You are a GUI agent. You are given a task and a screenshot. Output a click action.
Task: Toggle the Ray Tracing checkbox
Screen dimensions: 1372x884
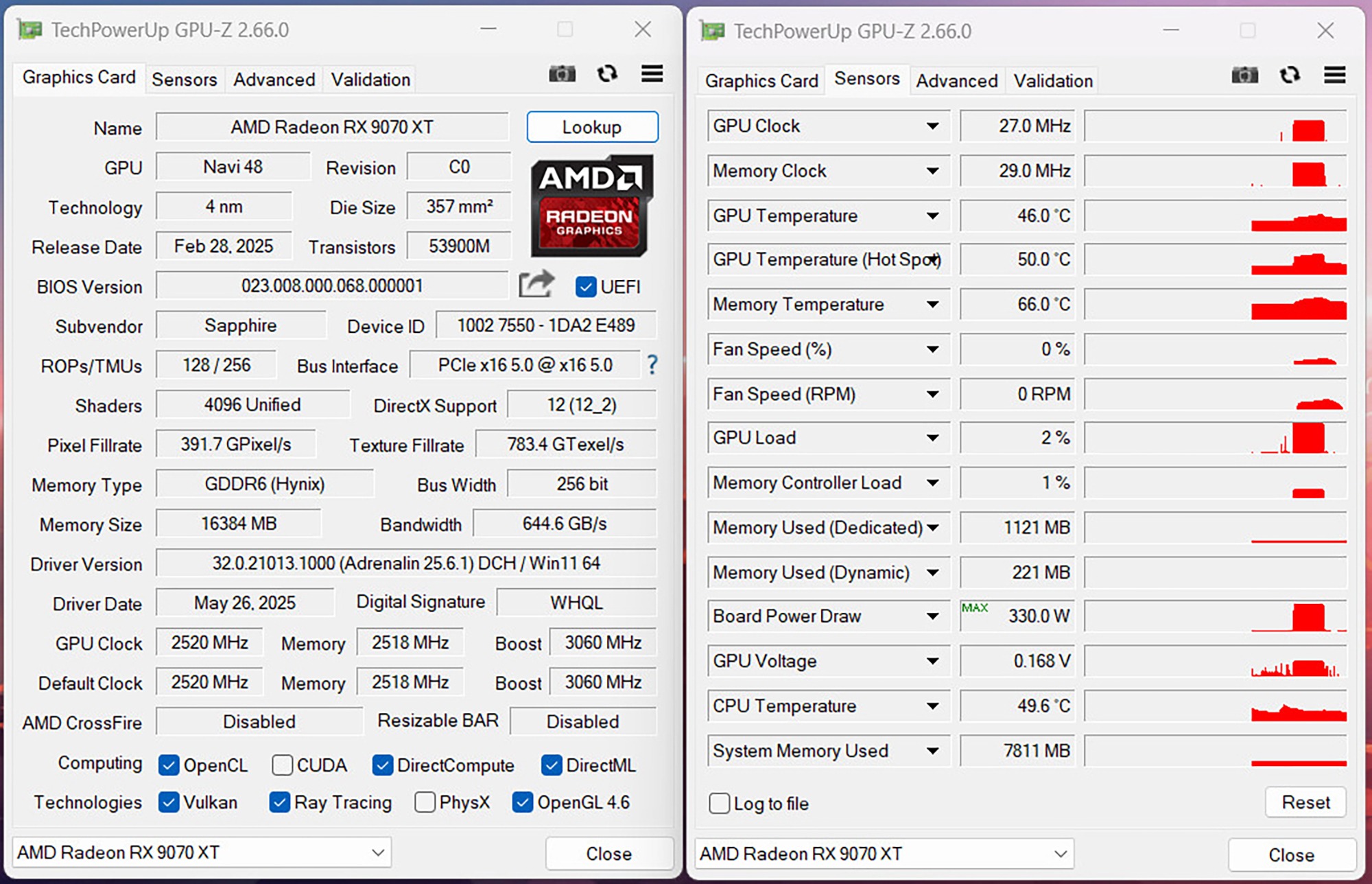tap(279, 802)
